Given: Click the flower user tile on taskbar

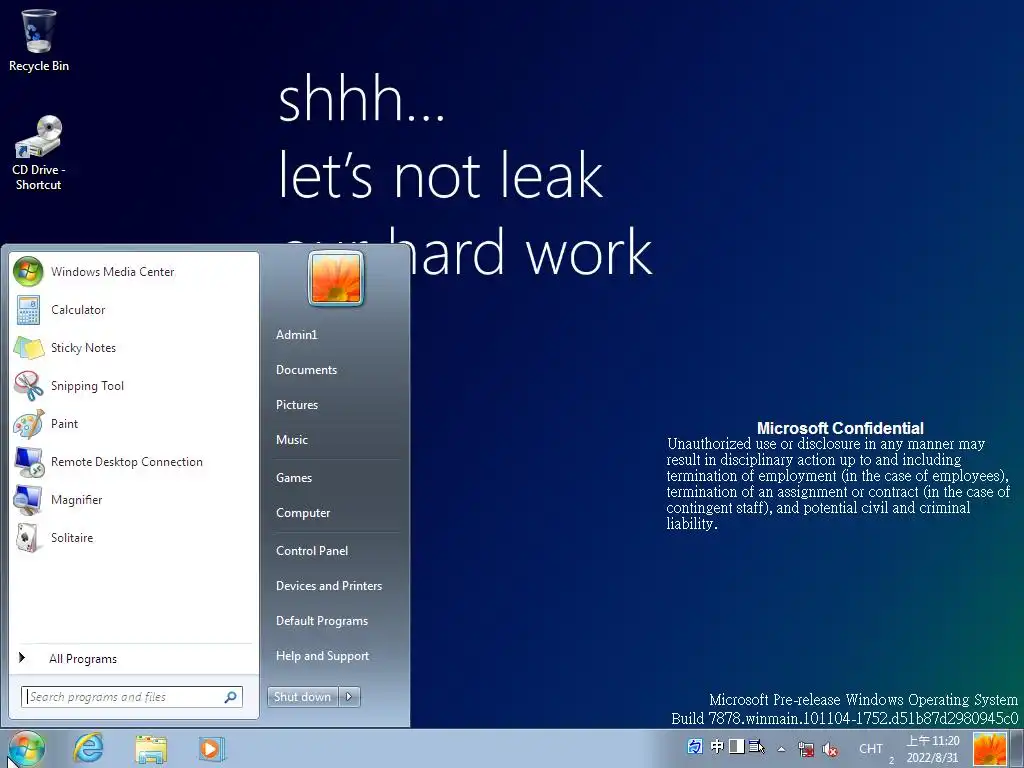Looking at the screenshot, I should tap(989, 749).
